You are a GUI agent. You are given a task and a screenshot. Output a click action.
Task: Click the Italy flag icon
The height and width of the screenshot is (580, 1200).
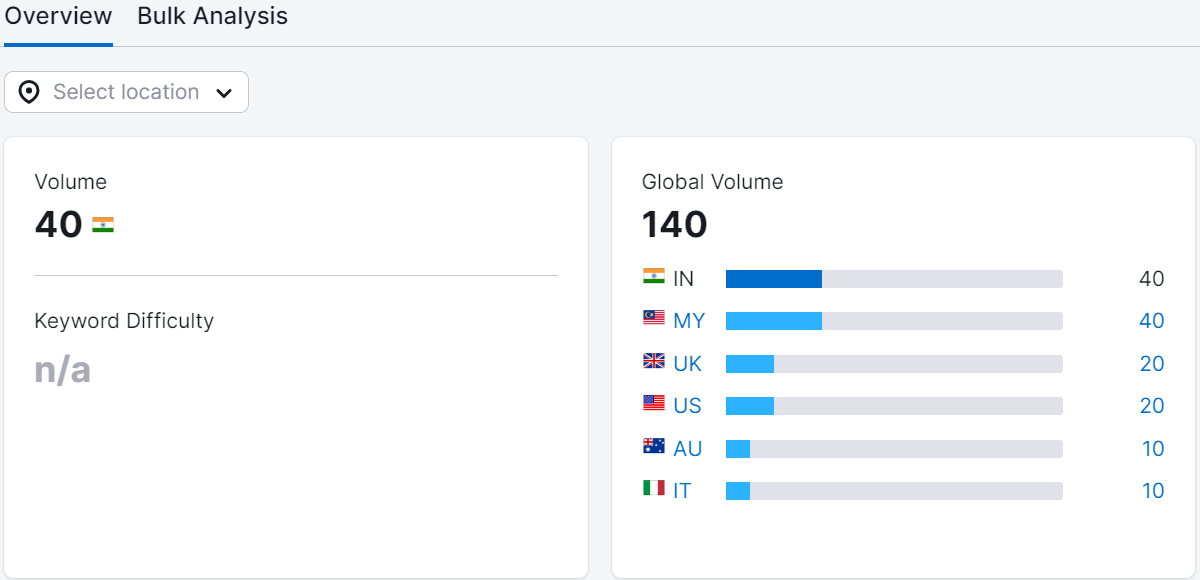[652, 490]
